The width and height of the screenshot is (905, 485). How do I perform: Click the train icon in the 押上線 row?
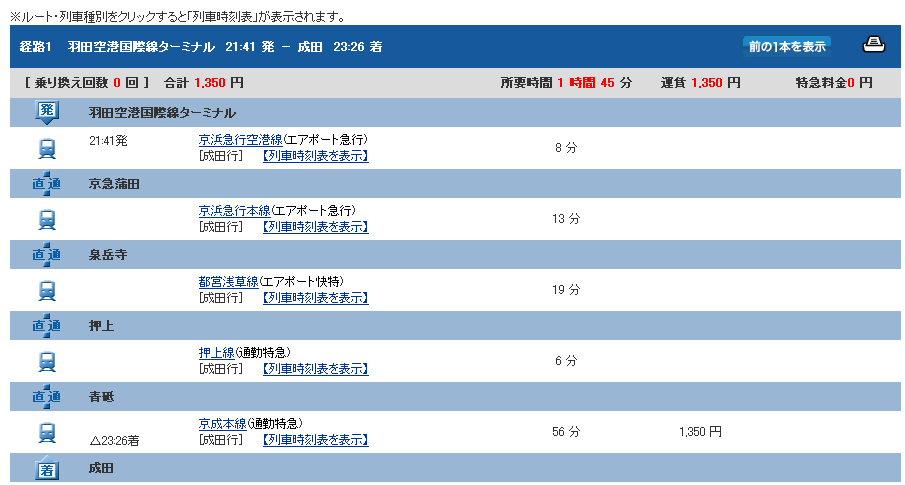click(x=47, y=361)
